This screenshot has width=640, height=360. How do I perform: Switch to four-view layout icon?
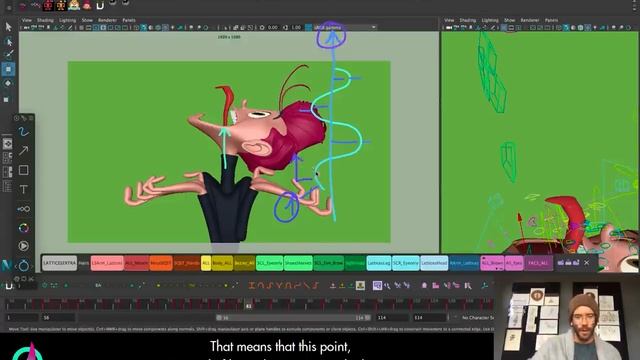click(7, 158)
